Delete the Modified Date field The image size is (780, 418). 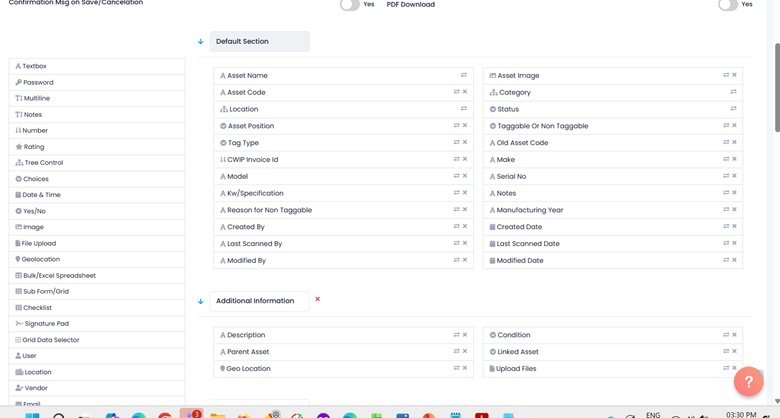point(734,260)
